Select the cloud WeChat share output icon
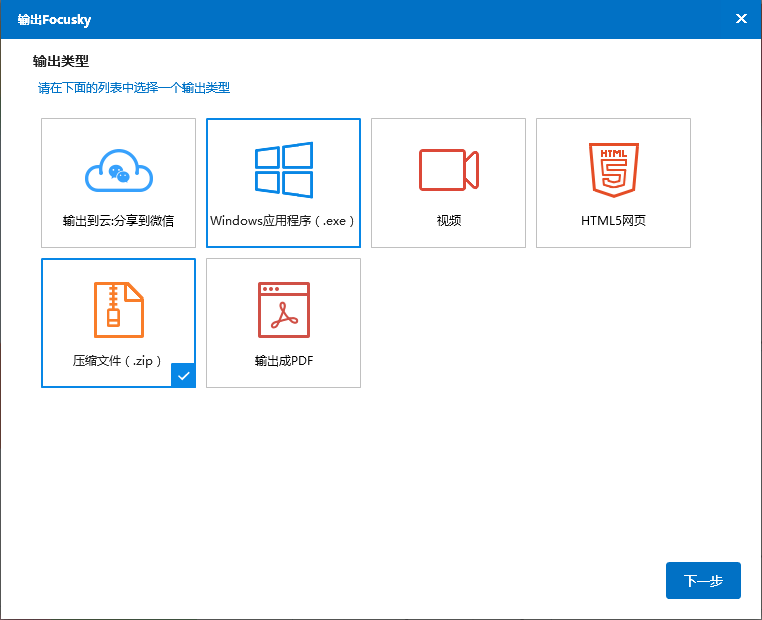This screenshot has height=620, width=762. click(119, 171)
